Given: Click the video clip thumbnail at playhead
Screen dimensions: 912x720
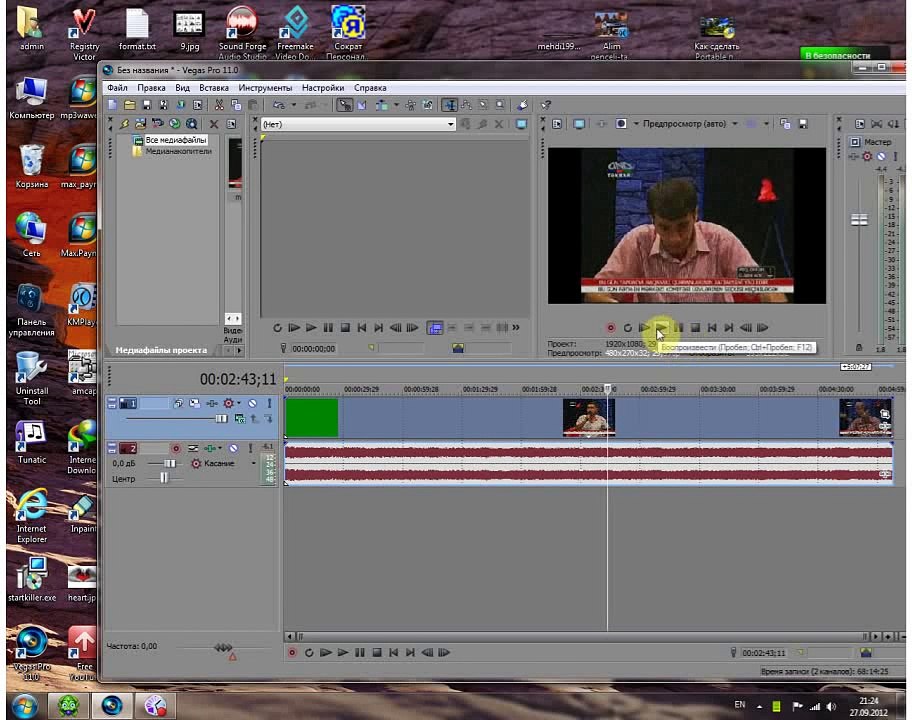Looking at the screenshot, I should pos(589,417).
